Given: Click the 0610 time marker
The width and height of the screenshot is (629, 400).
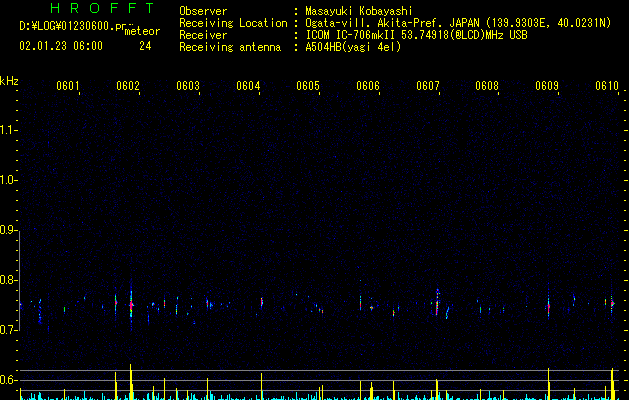Looking at the screenshot, I should pos(607,85).
